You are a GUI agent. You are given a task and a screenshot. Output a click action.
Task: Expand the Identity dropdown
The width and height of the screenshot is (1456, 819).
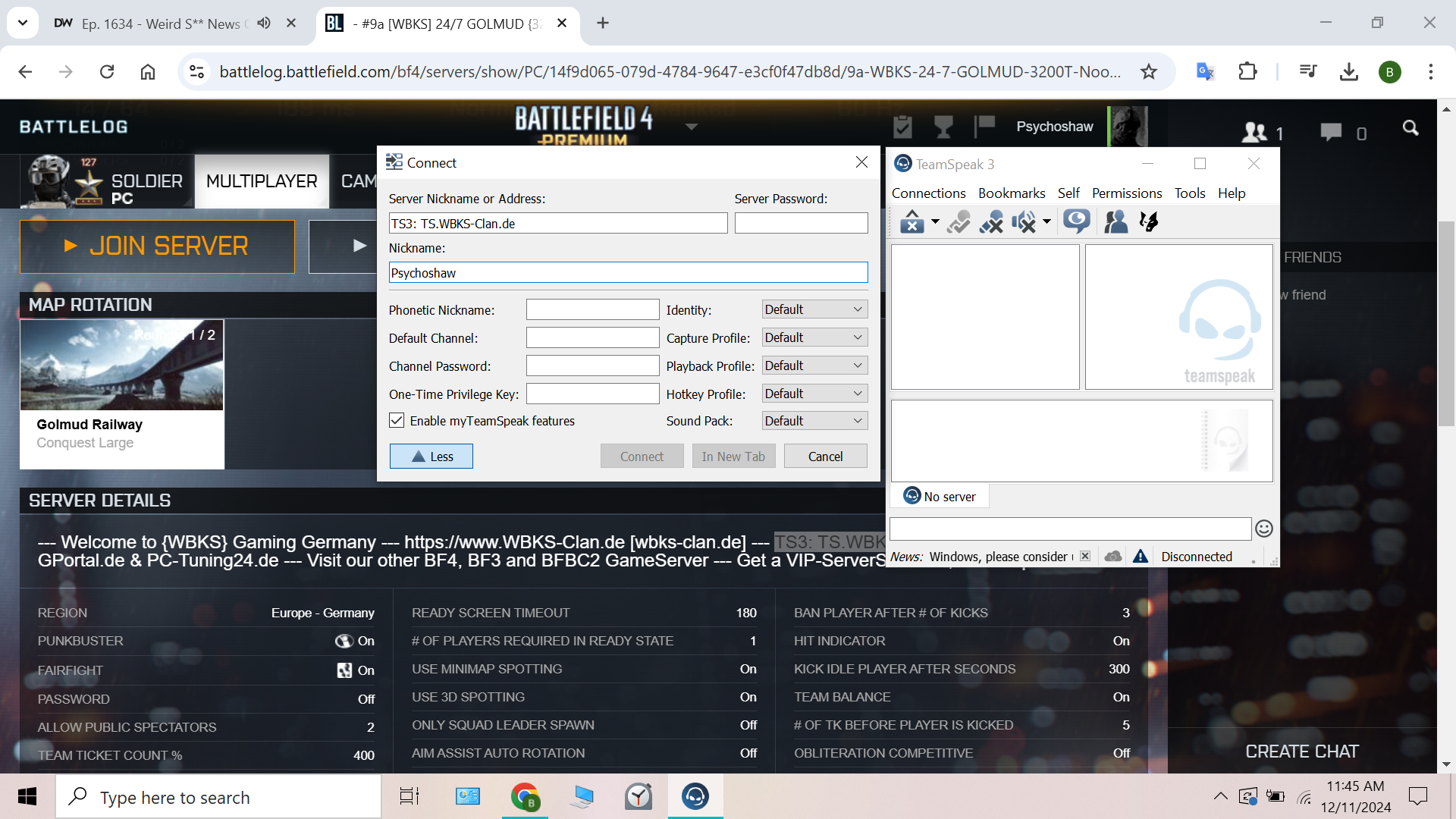[814, 309]
